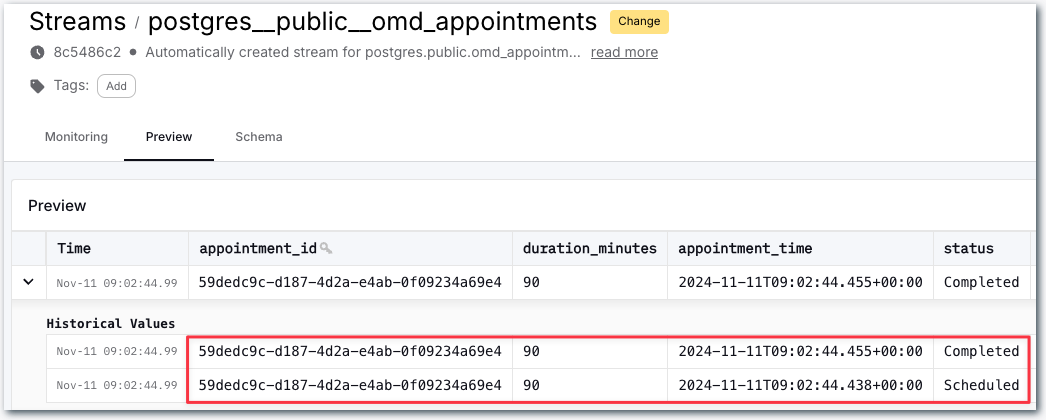Switch to the Monitoring tab
1046x420 pixels.
[76, 137]
